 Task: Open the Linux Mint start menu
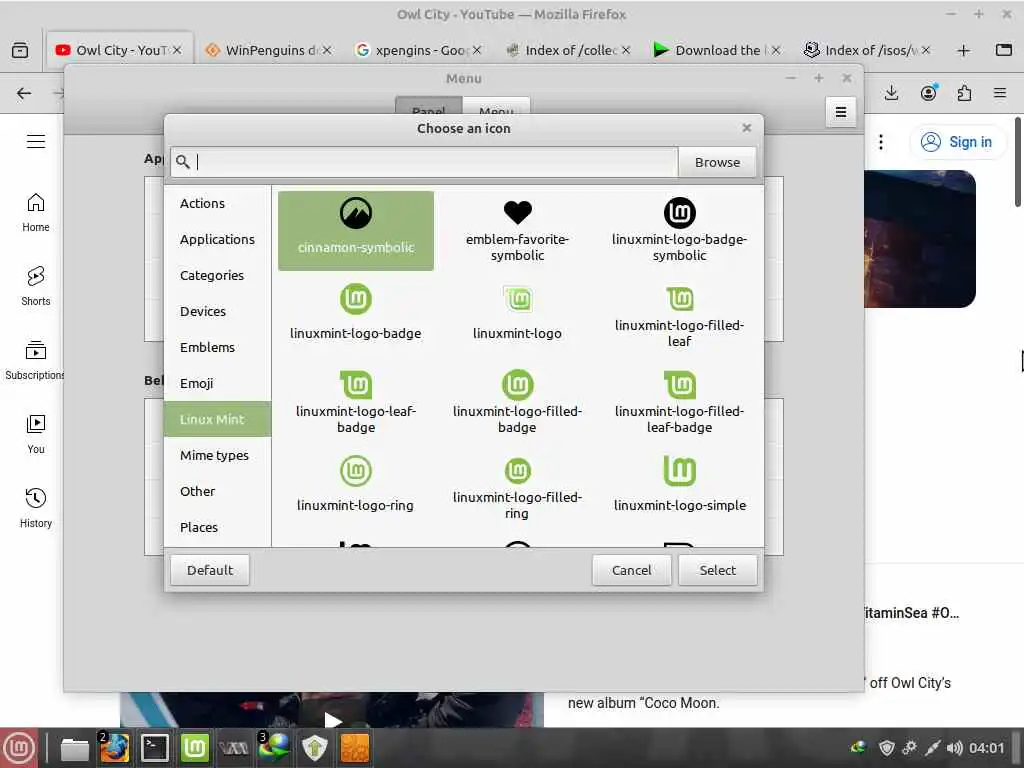tap(19, 748)
